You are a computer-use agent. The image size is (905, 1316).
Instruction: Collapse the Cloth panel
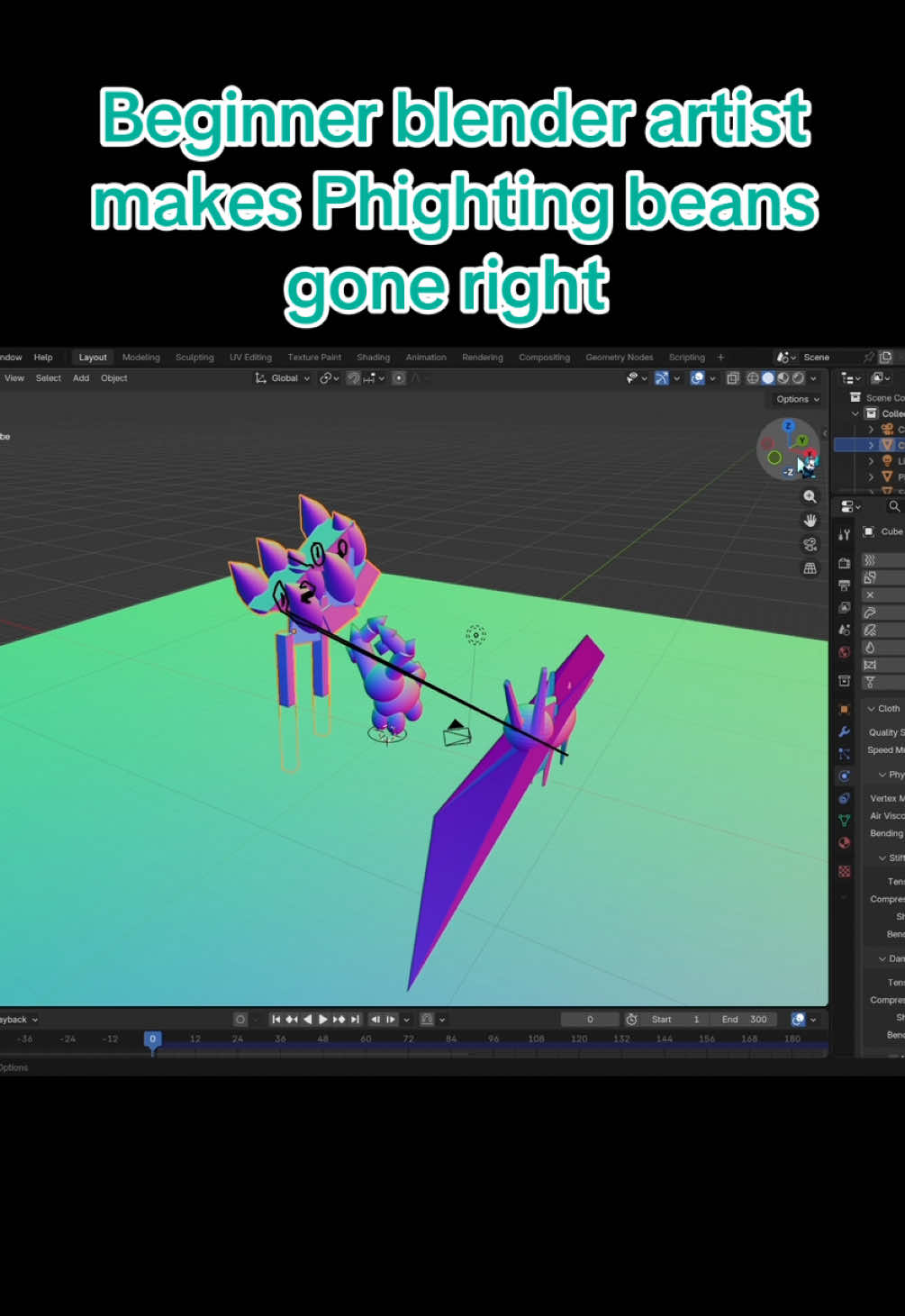tap(871, 709)
